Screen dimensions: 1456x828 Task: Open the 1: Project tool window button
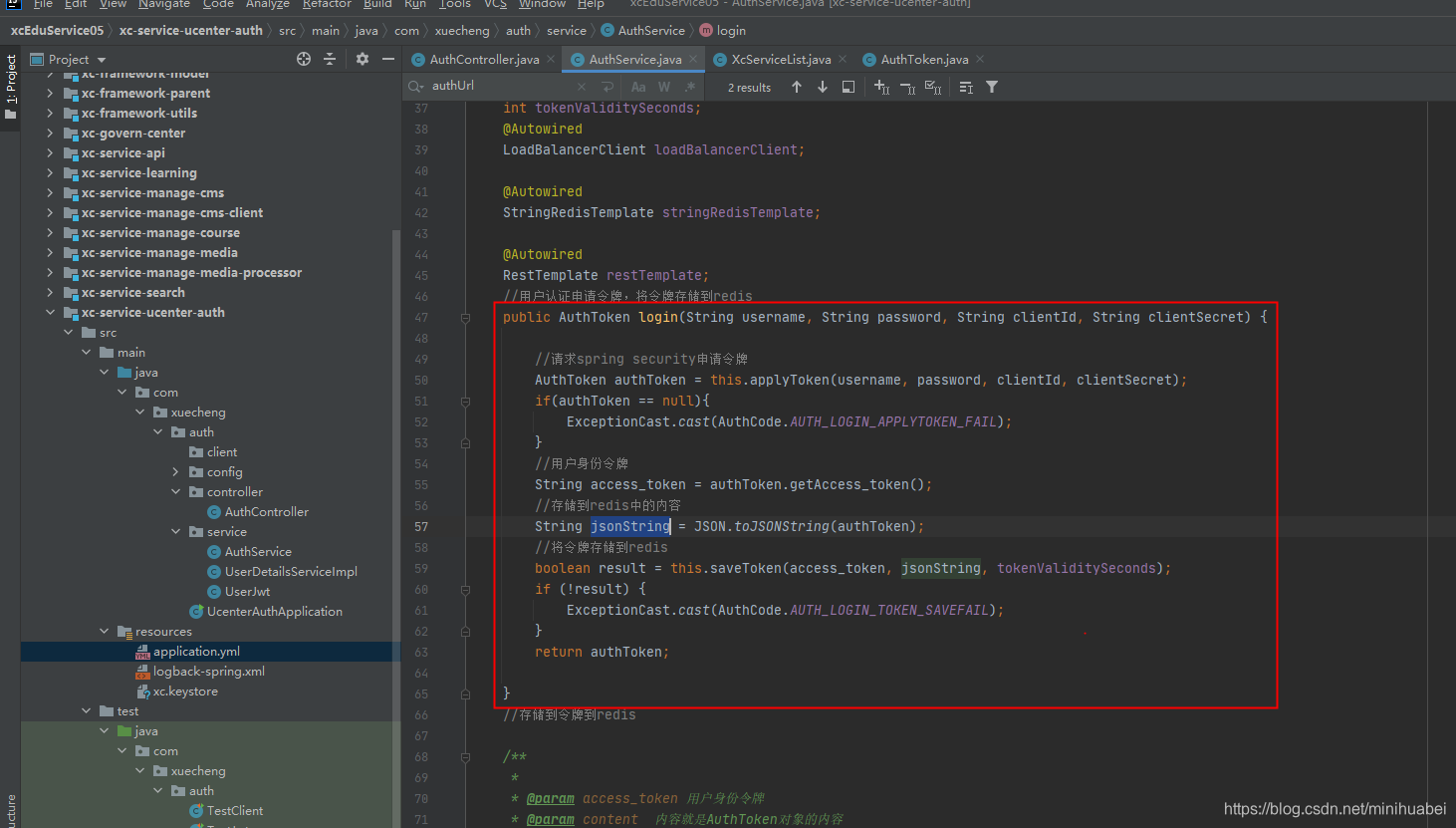[11, 87]
